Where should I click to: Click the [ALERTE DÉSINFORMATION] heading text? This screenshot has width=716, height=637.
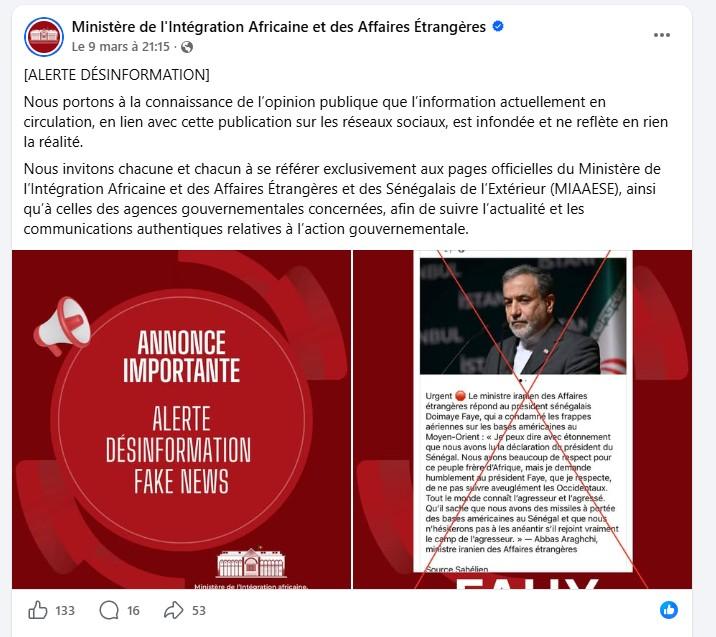click(117, 75)
